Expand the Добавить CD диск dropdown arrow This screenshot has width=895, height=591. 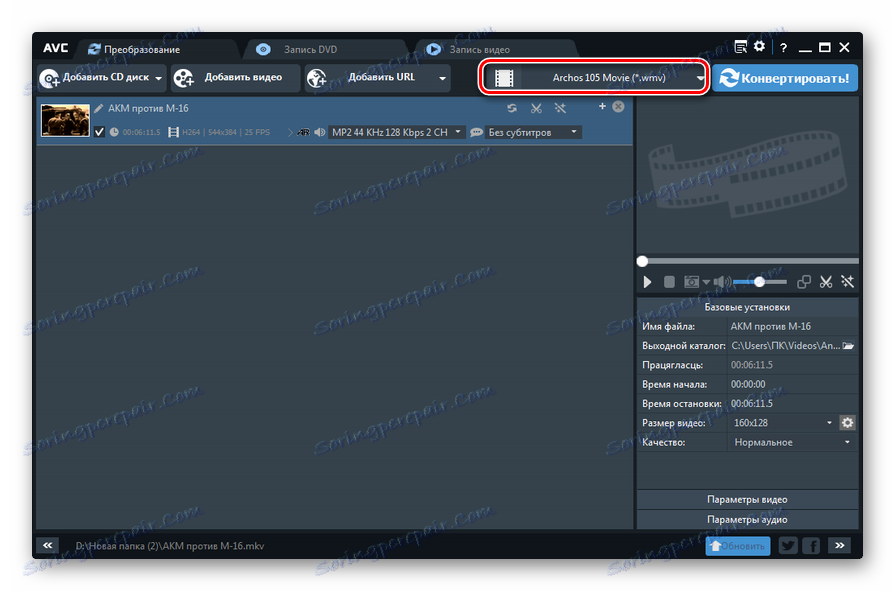[158, 78]
